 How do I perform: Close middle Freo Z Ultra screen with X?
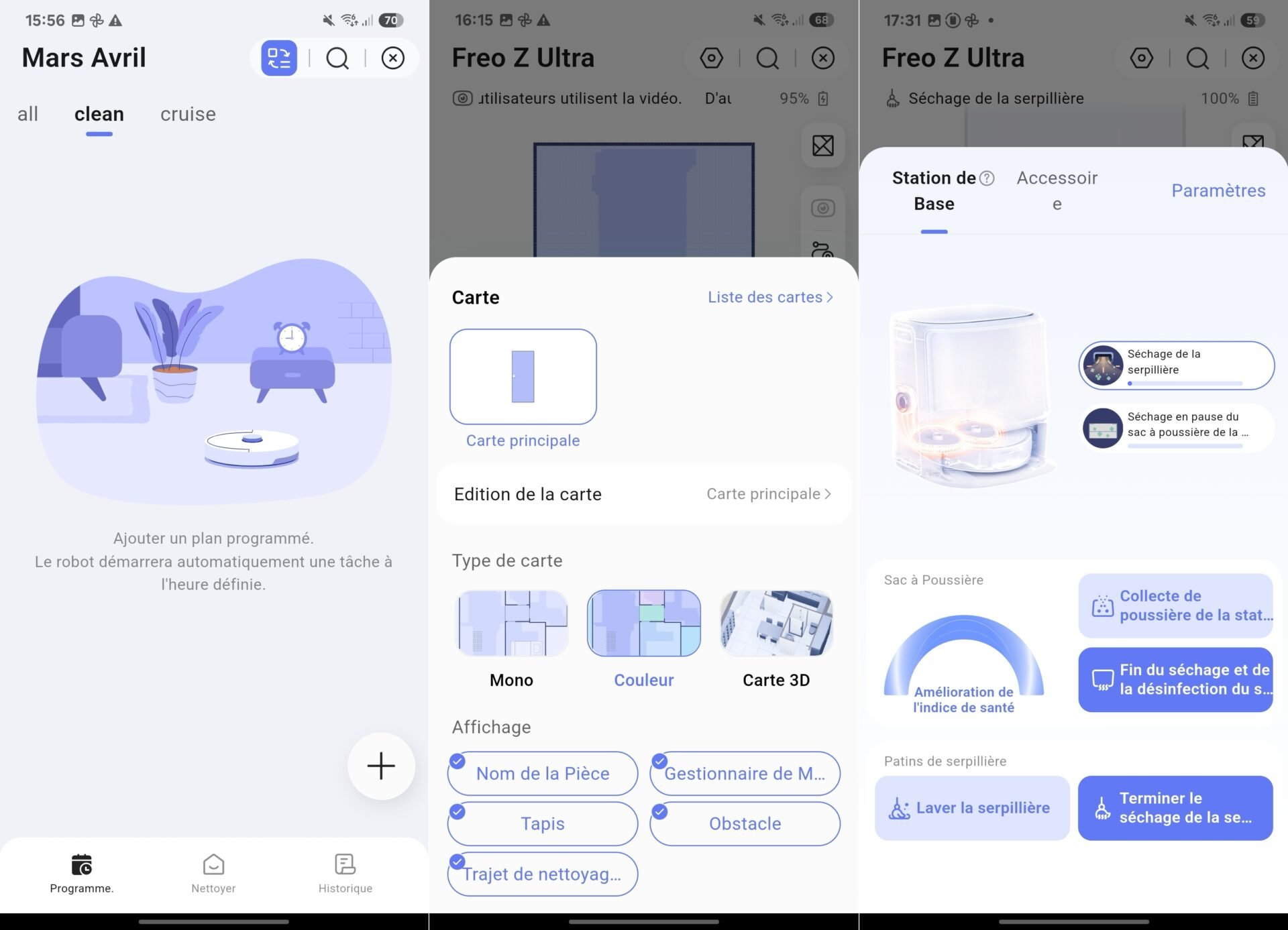click(x=823, y=58)
